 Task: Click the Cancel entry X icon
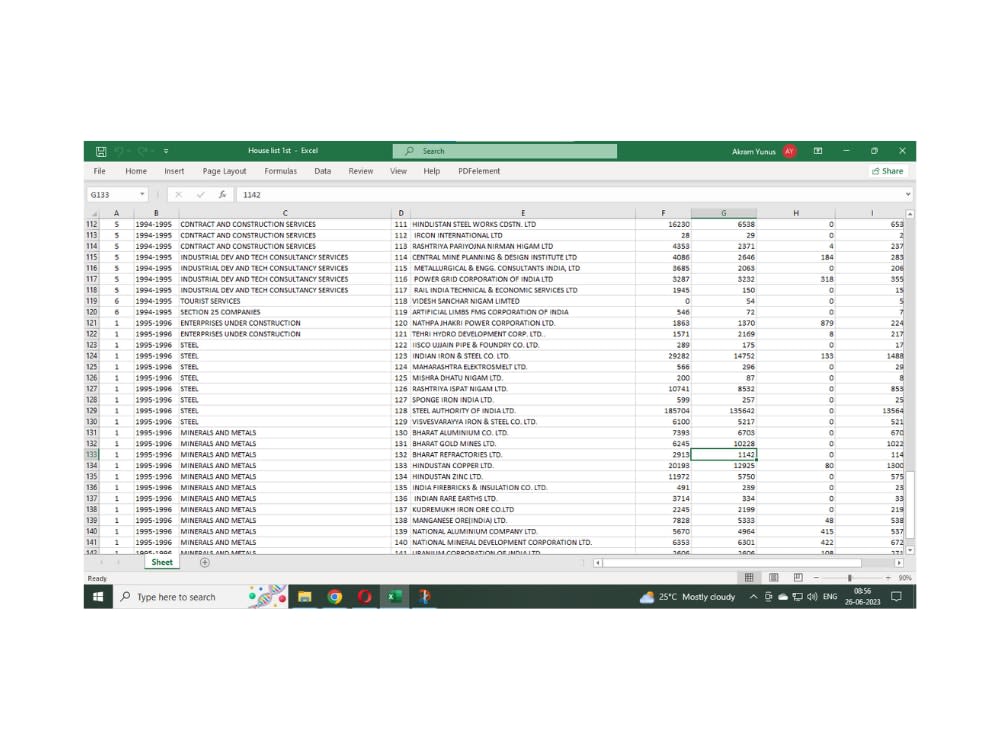pos(179,195)
